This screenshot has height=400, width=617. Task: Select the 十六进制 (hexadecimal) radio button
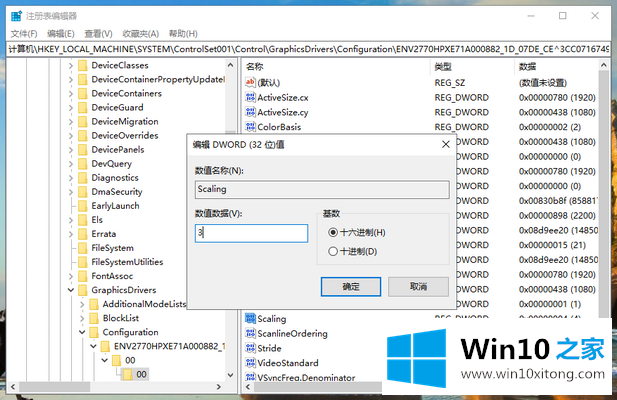pyautogui.click(x=334, y=232)
